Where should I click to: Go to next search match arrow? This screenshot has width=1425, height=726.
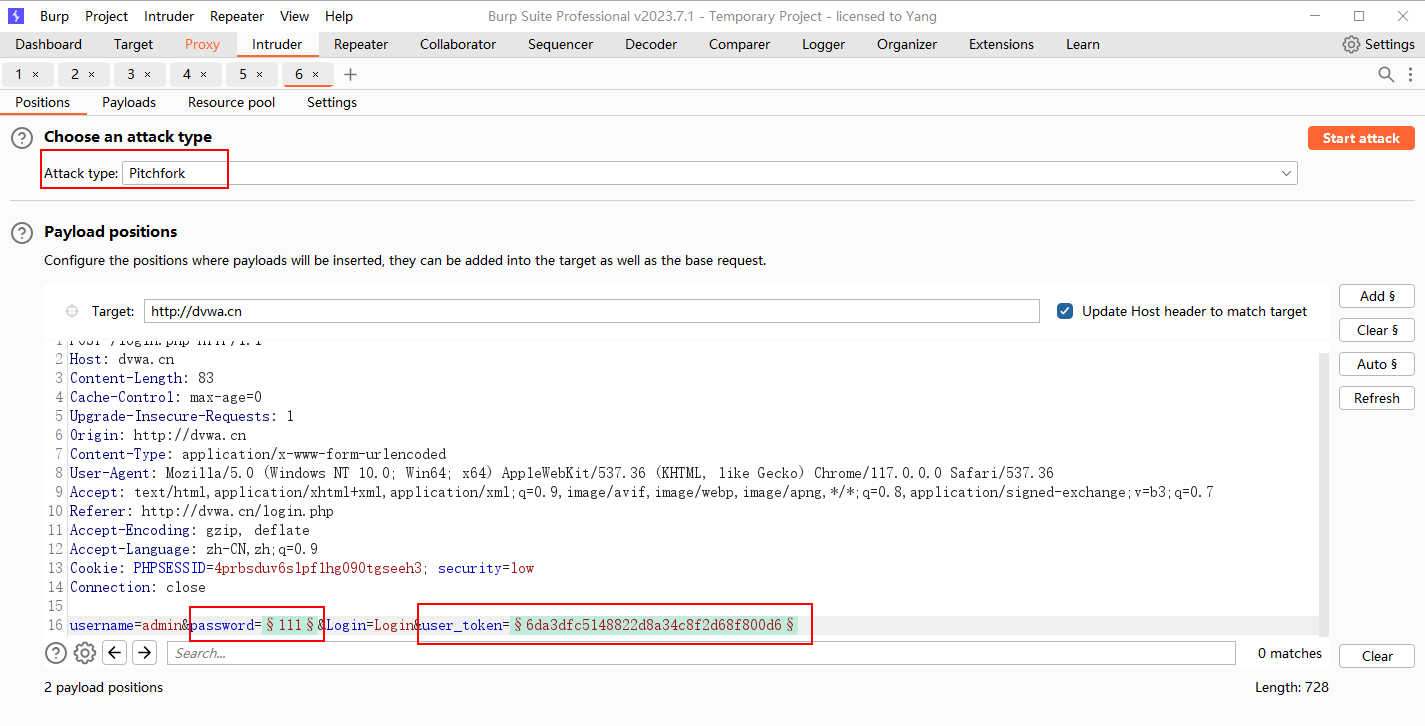[x=145, y=653]
